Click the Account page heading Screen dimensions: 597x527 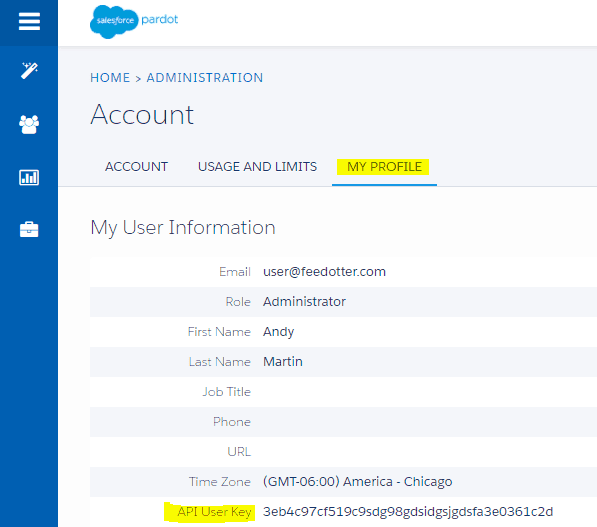point(142,115)
